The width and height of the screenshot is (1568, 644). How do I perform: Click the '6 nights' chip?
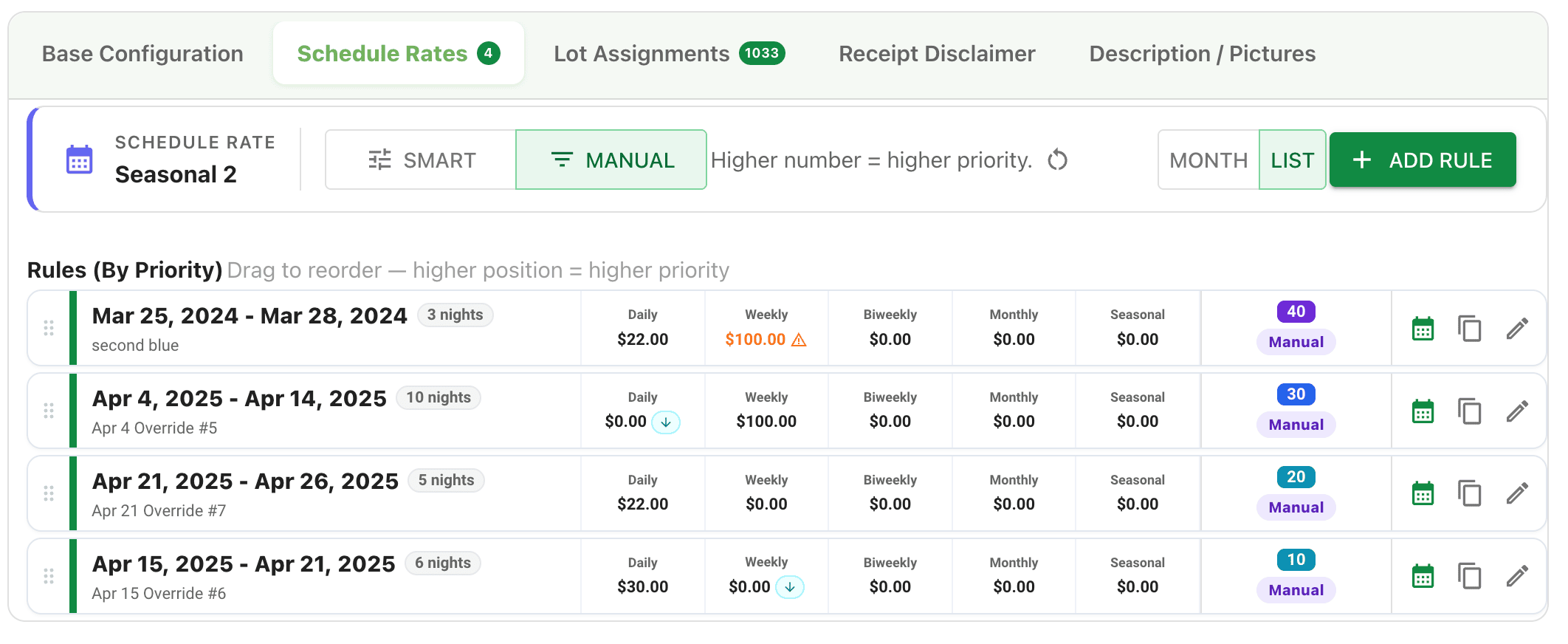pos(443,563)
